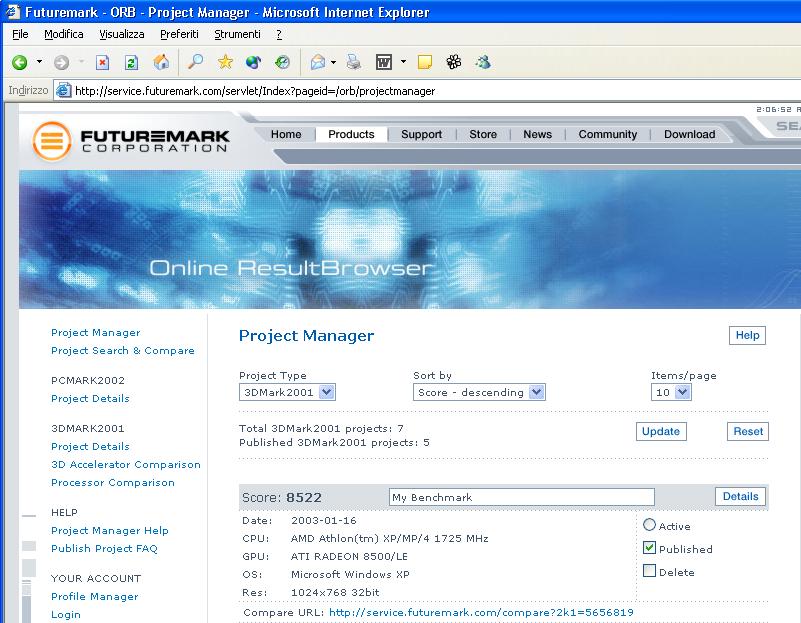Visit the Community site tab
801x623 pixels.
(x=608, y=134)
